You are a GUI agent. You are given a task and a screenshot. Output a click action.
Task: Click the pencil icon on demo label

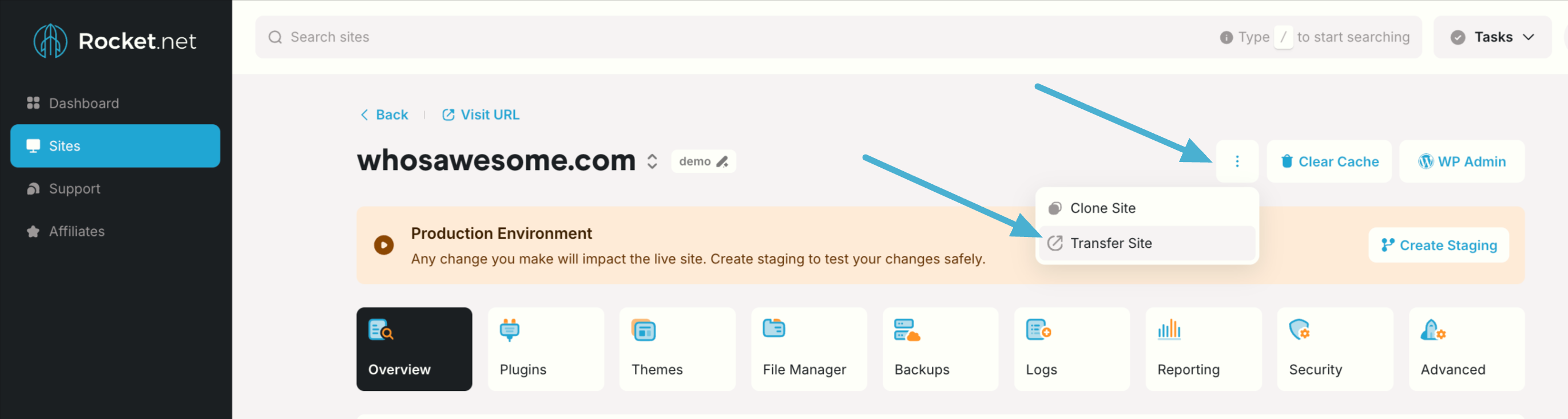point(722,161)
